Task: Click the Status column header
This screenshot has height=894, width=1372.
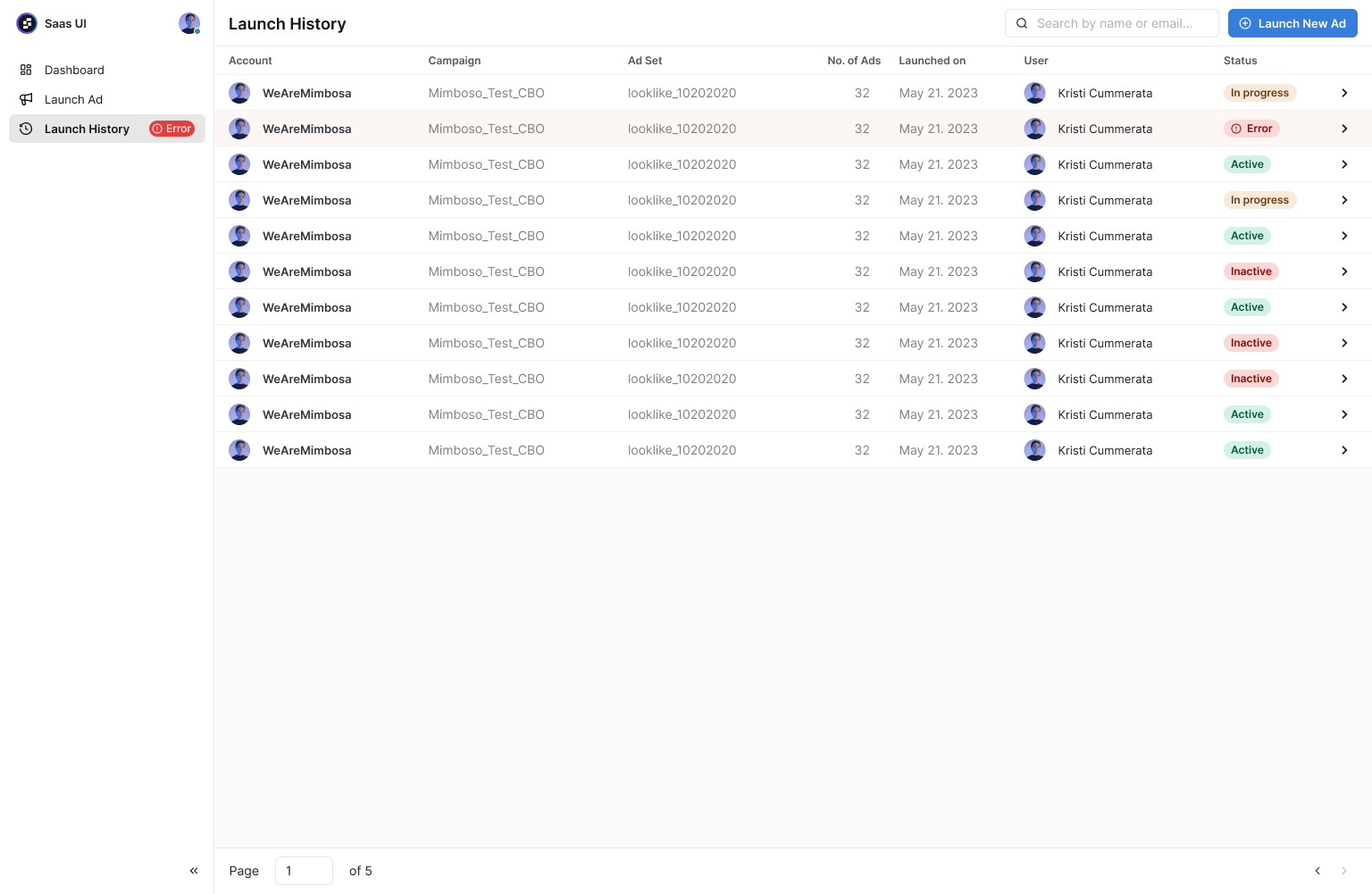Action: [1240, 61]
